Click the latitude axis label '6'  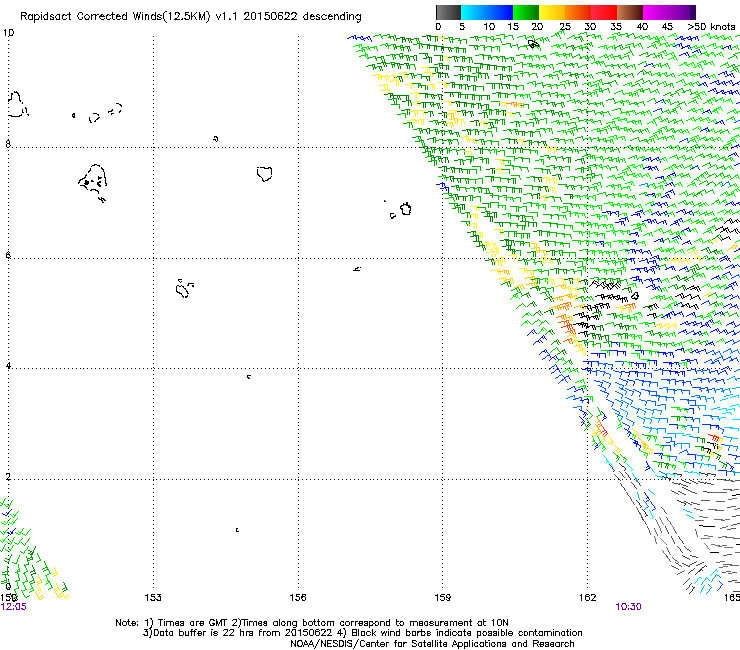tap(8, 255)
